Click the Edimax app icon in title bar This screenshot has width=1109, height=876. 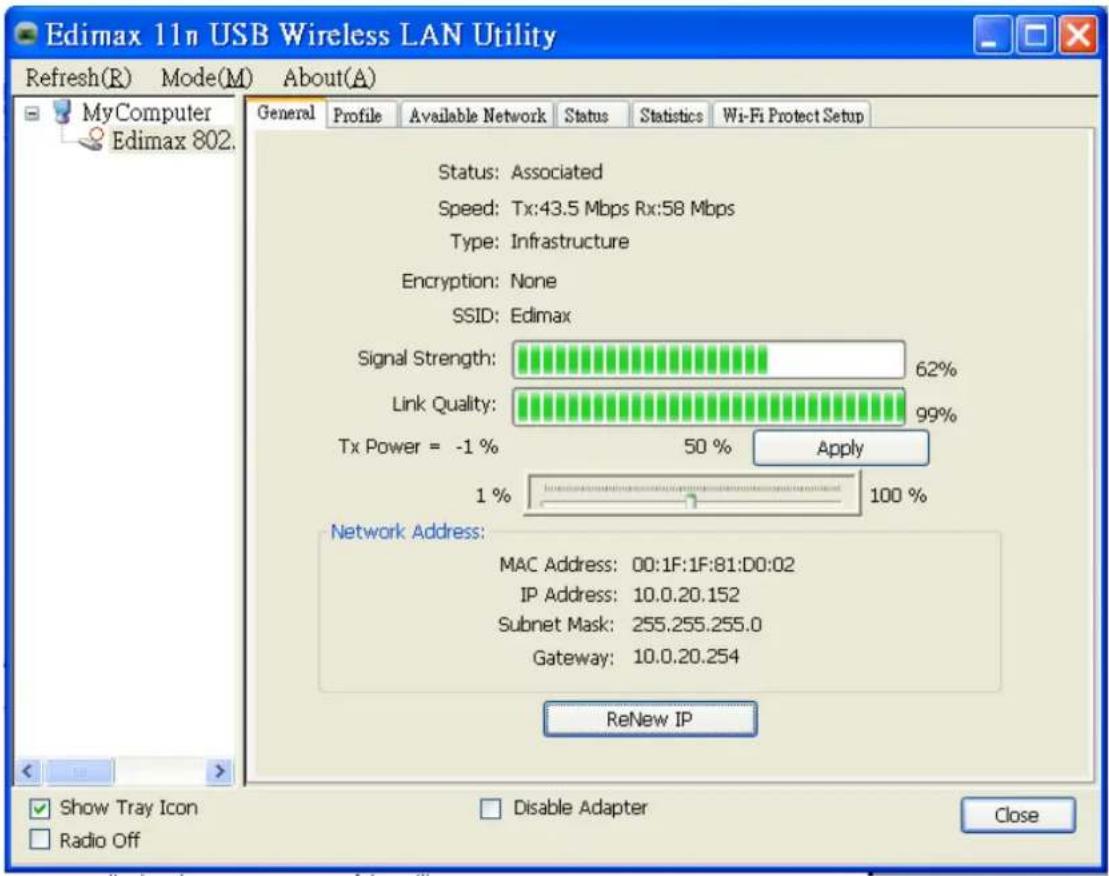point(26,33)
